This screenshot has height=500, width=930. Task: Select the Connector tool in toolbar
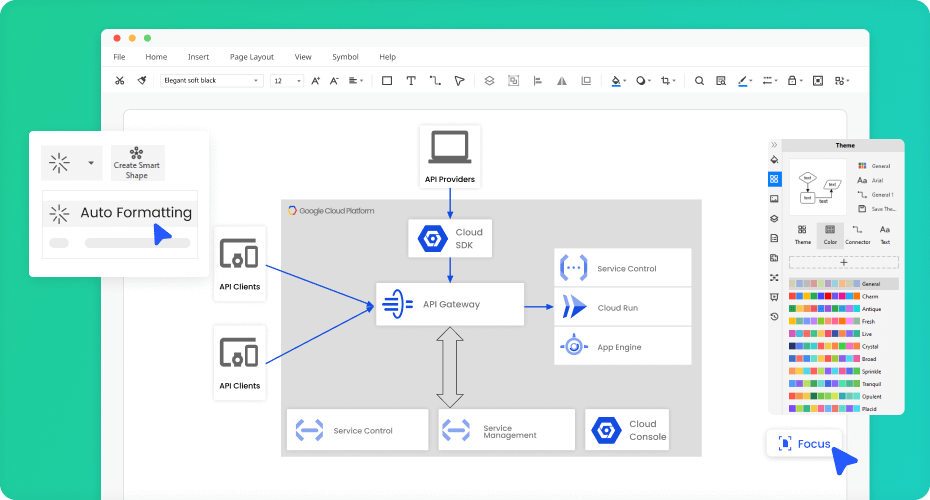pos(435,81)
